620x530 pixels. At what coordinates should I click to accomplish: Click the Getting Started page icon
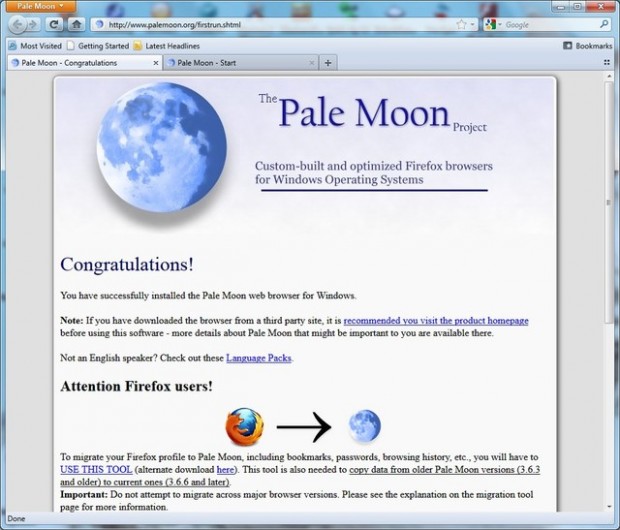point(70,46)
